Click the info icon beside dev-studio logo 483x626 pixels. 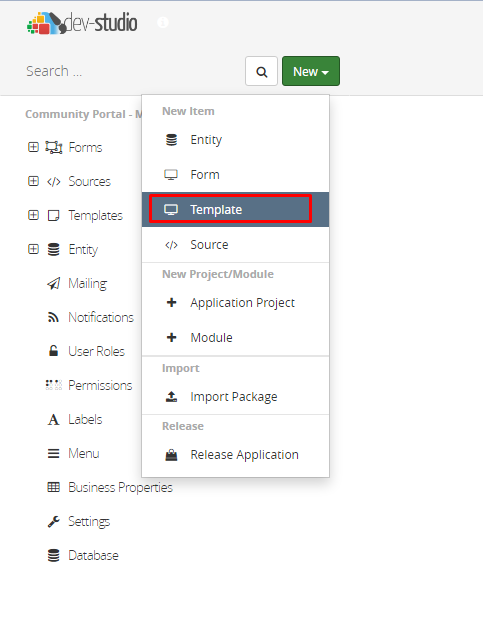coord(162,22)
